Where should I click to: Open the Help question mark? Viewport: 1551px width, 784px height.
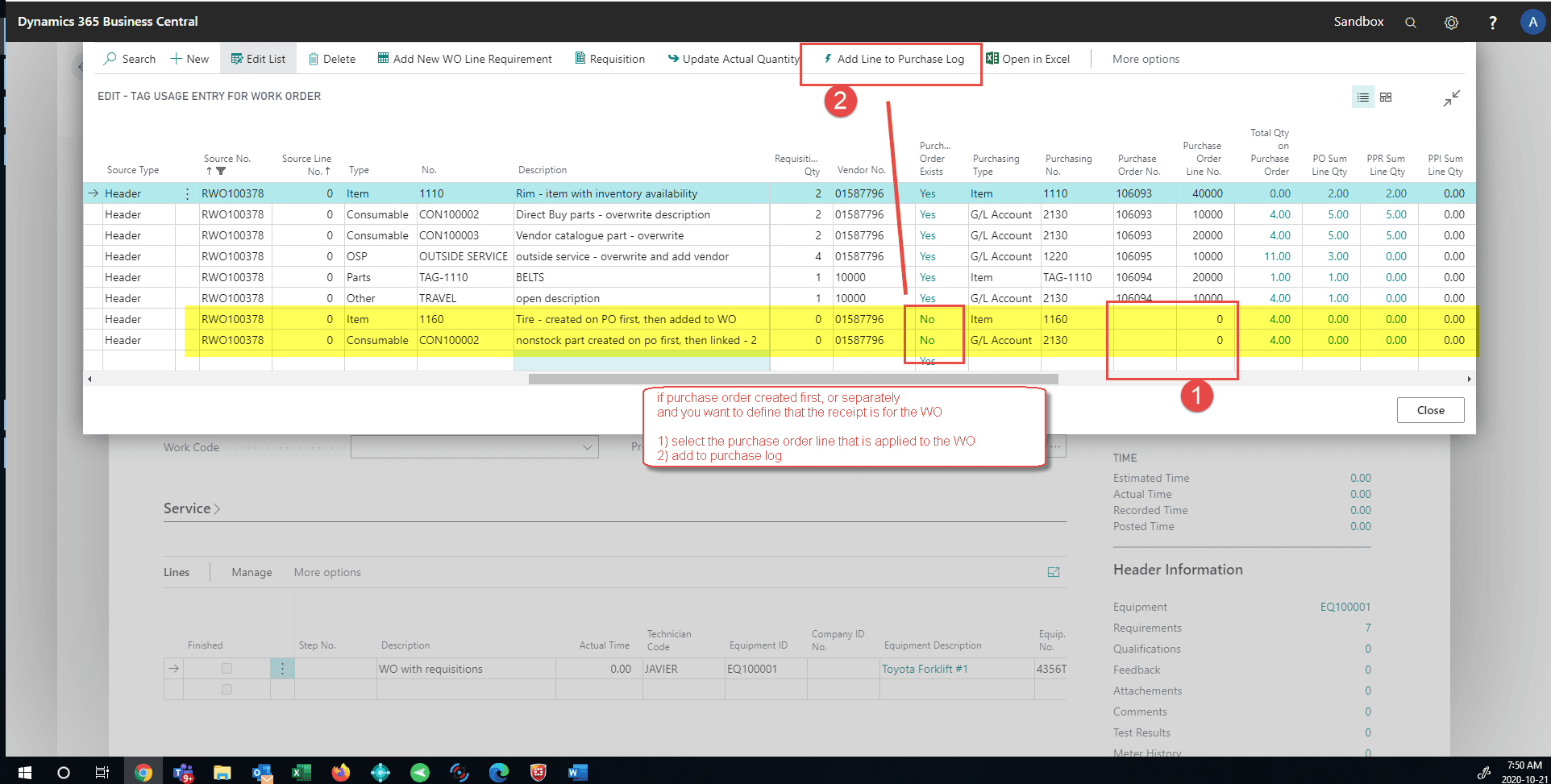pyautogui.click(x=1492, y=23)
